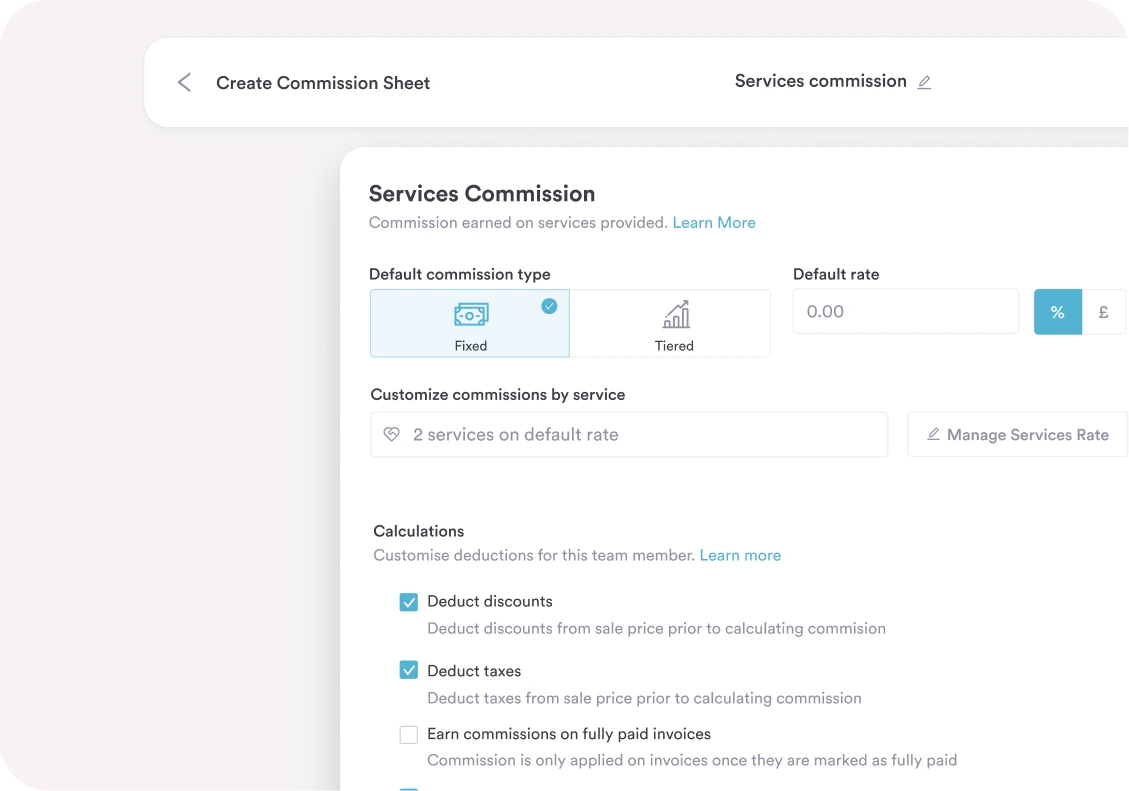Click blue checkmark badge on Fixed card
The width and height of the screenshot is (1129, 791).
549,306
